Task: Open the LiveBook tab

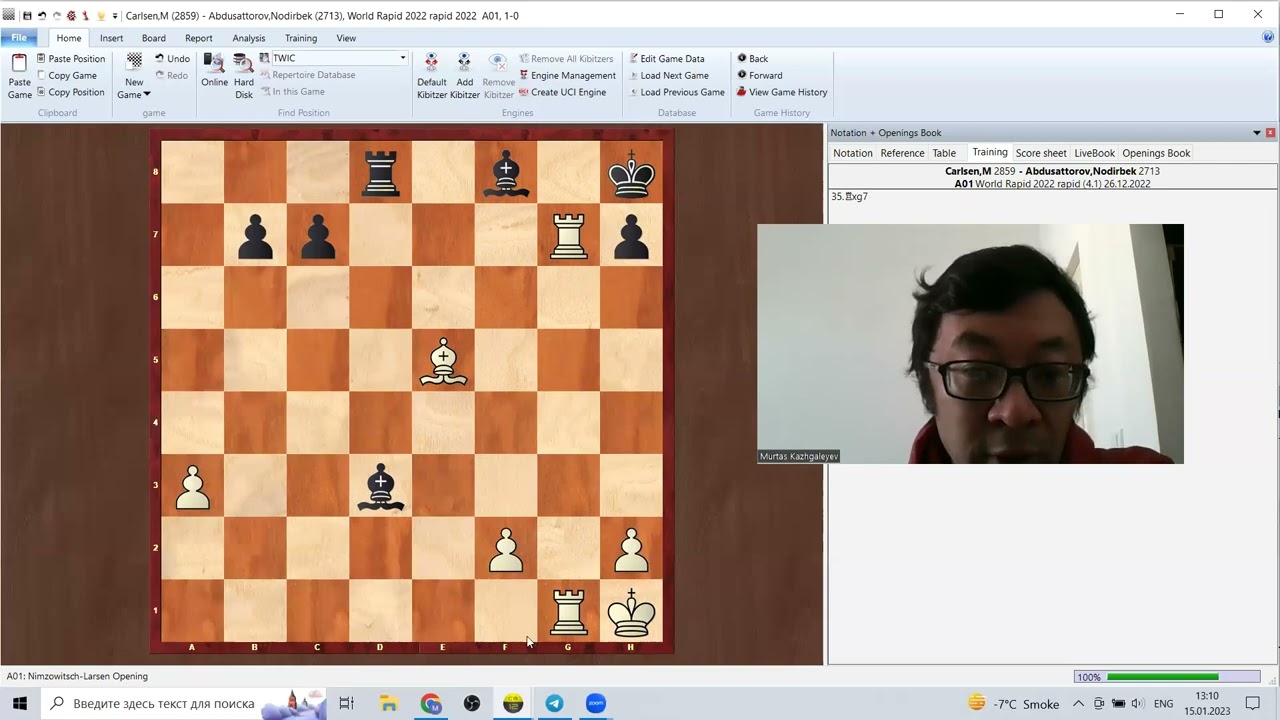Action: click(x=1094, y=153)
